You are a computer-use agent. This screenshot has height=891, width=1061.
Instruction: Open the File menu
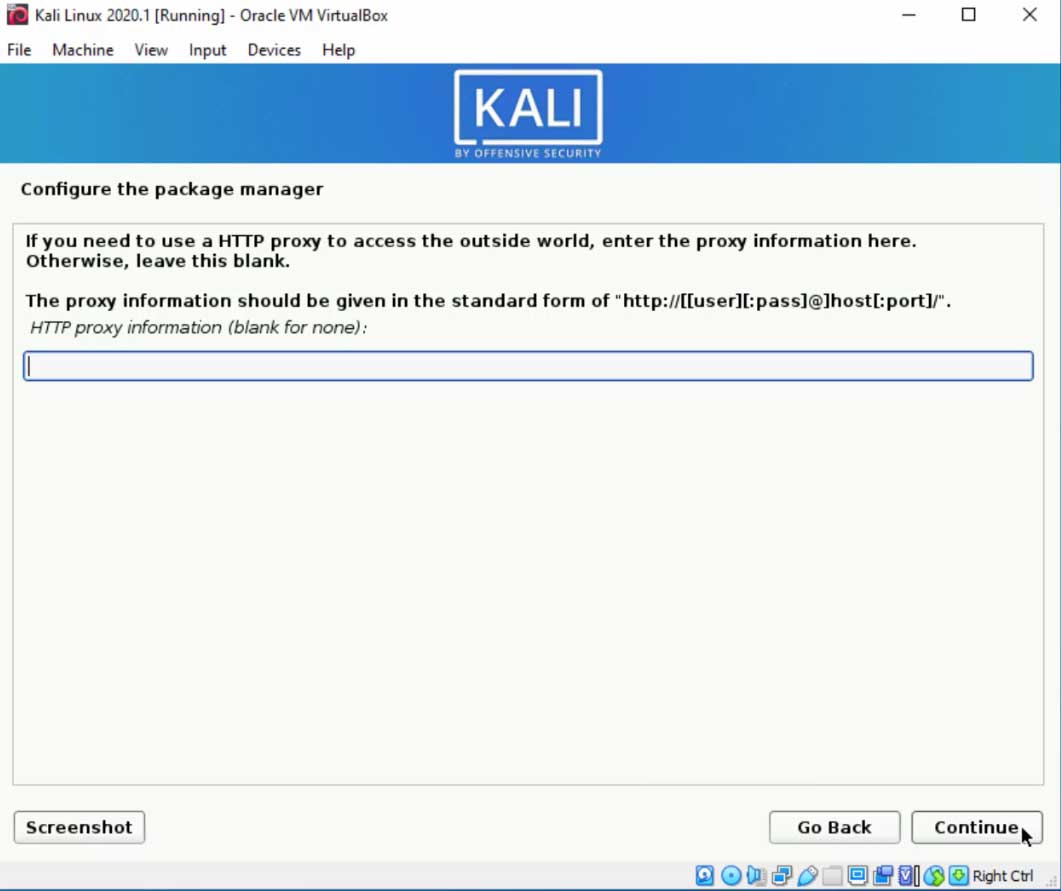pyautogui.click(x=19, y=50)
